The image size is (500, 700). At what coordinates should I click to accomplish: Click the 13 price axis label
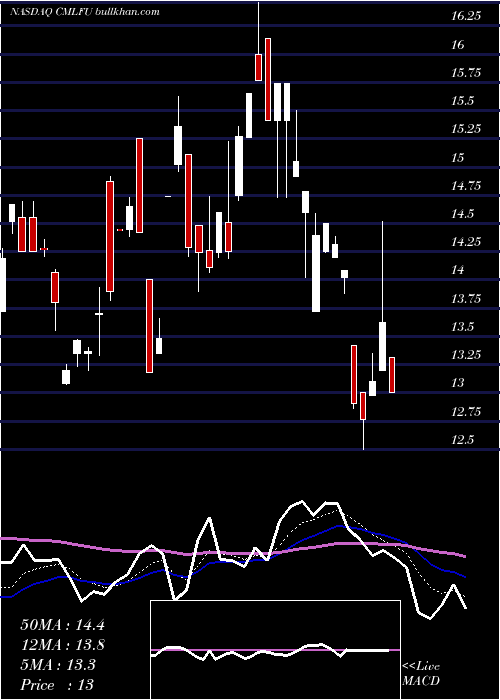(x=458, y=383)
